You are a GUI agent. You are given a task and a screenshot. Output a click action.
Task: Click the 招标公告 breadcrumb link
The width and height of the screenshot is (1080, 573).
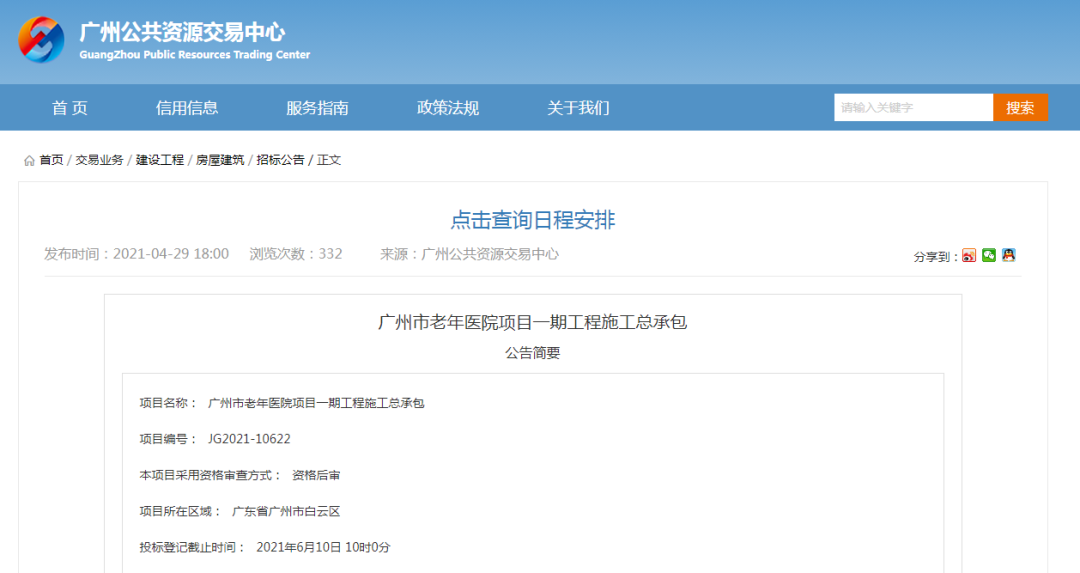[x=280, y=160]
